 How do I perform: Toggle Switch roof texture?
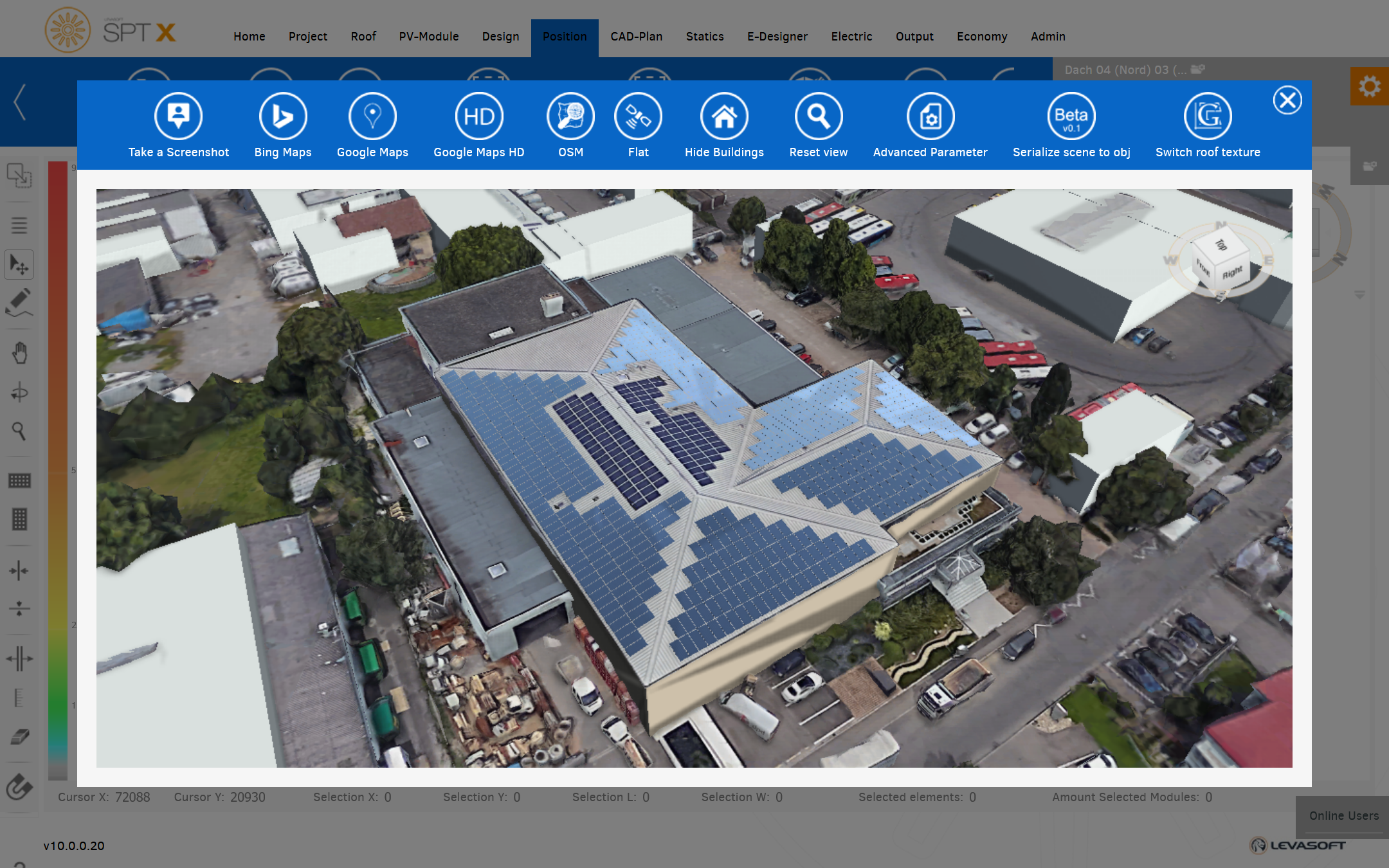tap(1207, 116)
